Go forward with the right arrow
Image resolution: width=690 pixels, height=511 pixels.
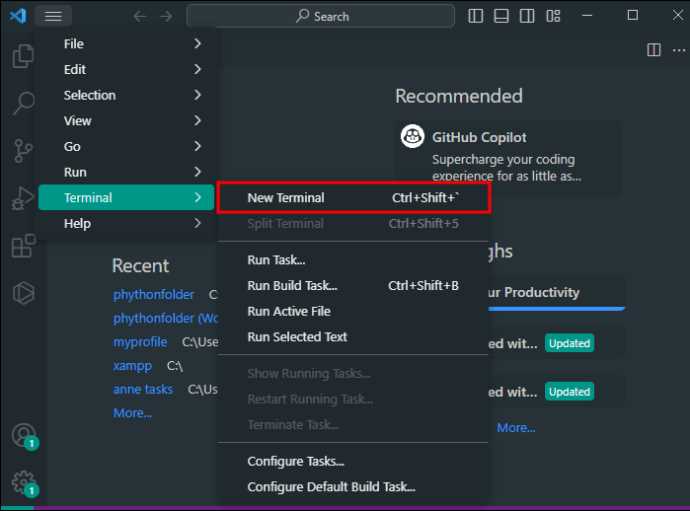coord(166,16)
